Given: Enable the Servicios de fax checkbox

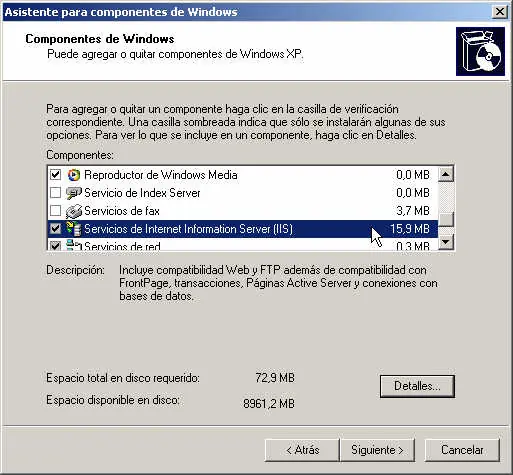Looking at the screenshot, I should (55, 211).
